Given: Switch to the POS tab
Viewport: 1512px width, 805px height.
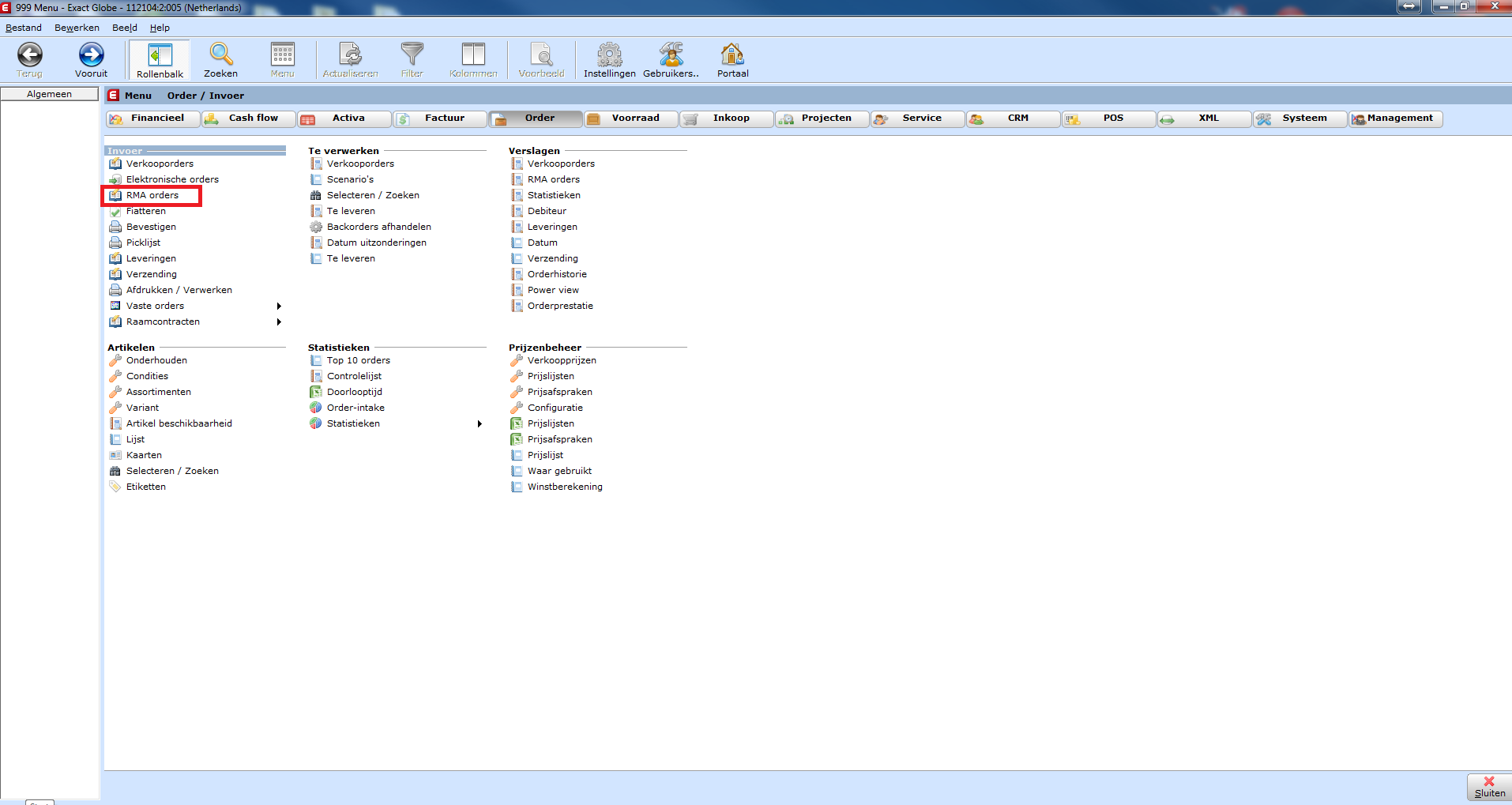Looking at the screenshot, I should (x=1109, y=118).
